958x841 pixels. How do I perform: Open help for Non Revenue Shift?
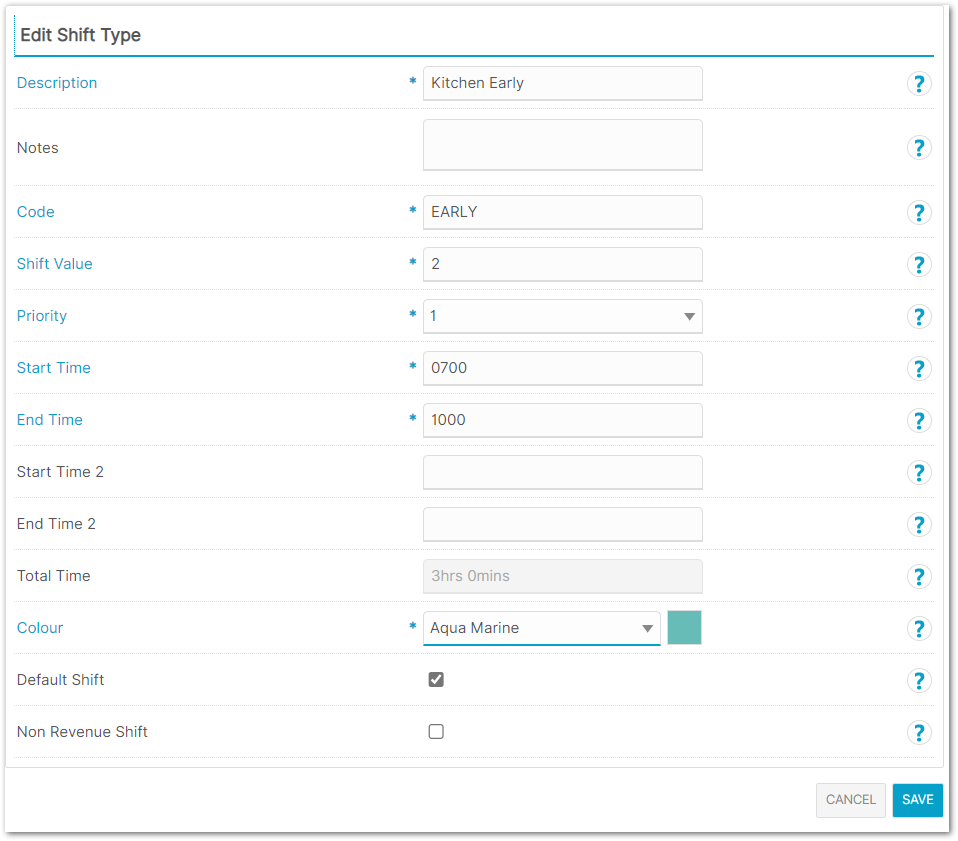tap(919, 732)
